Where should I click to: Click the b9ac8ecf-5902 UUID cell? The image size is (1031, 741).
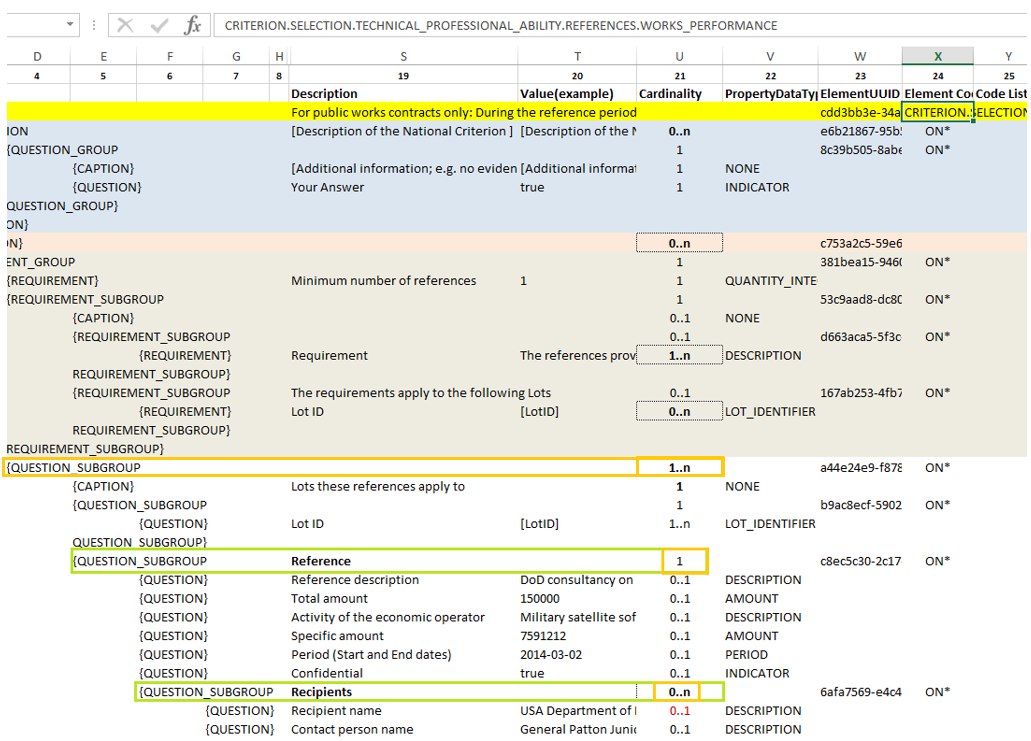(x=860, y=505)
